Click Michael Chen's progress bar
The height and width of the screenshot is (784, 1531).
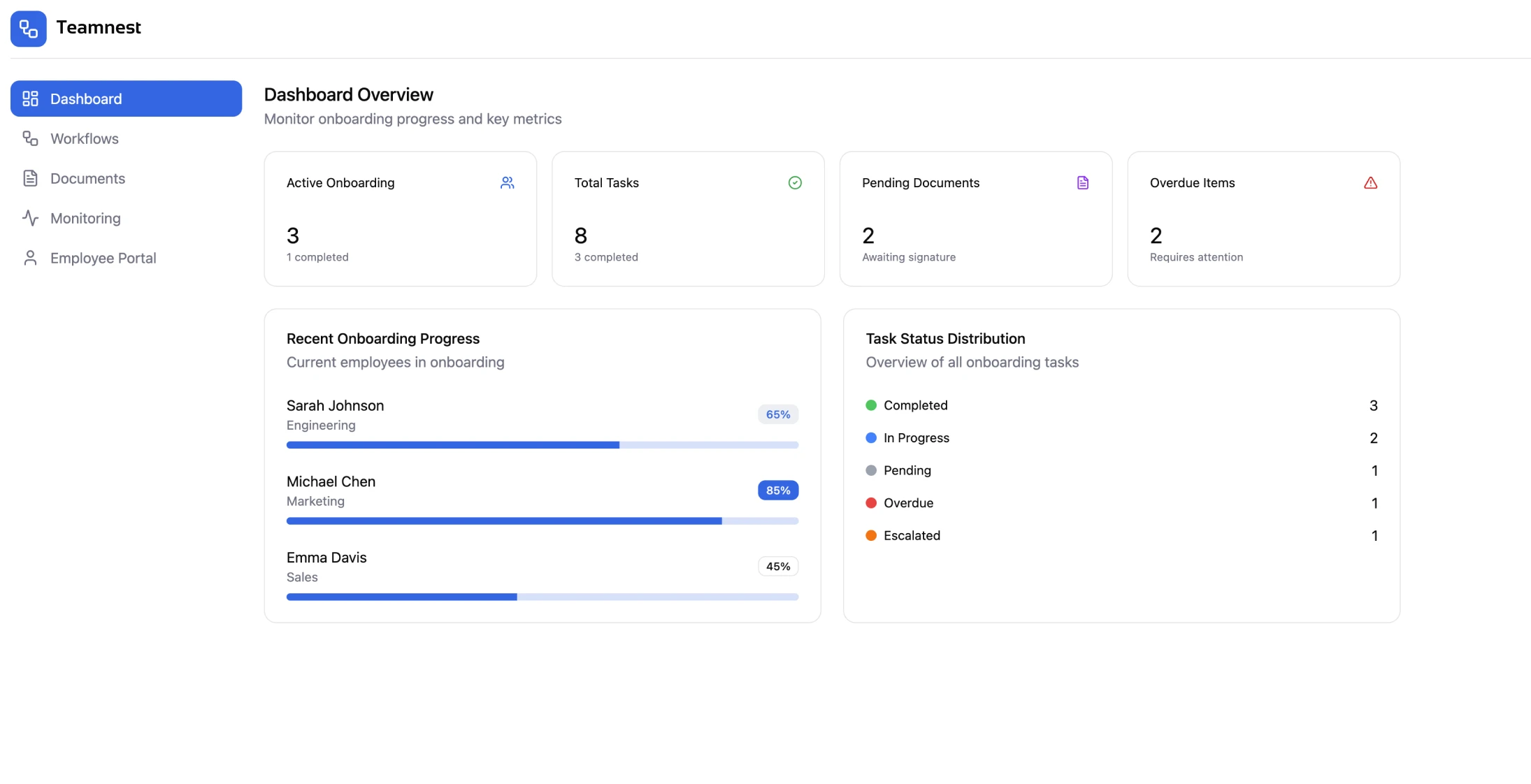click(x=542, y=521)
